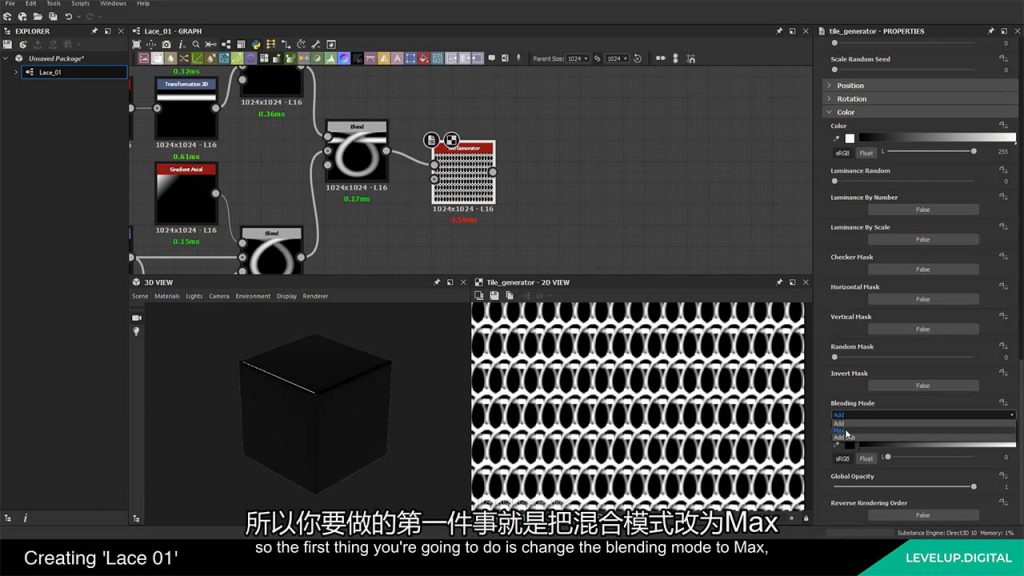Image resolution: width=1024 pixels, height=576 pixels.
Task: Click the magnifier search icon in graph toolbar
Action: pos(196,44)
